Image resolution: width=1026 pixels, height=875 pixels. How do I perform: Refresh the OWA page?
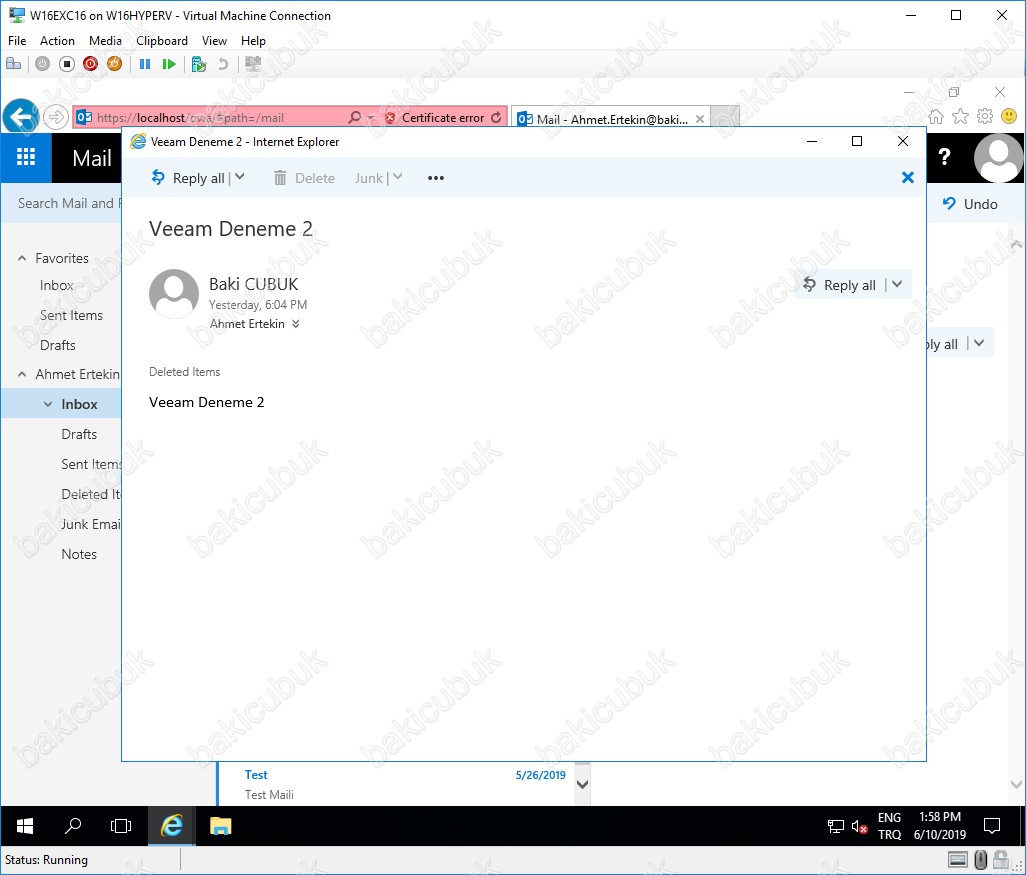tap(497, 118)
